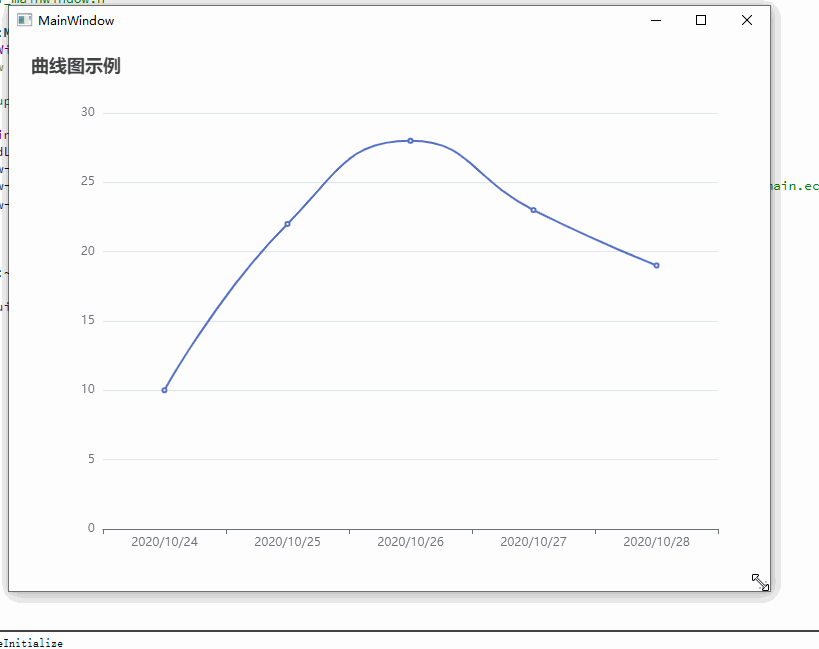
Task: Select the last data point near 2020/10/28
Action: pyautogui.click(x=656, y=265)
